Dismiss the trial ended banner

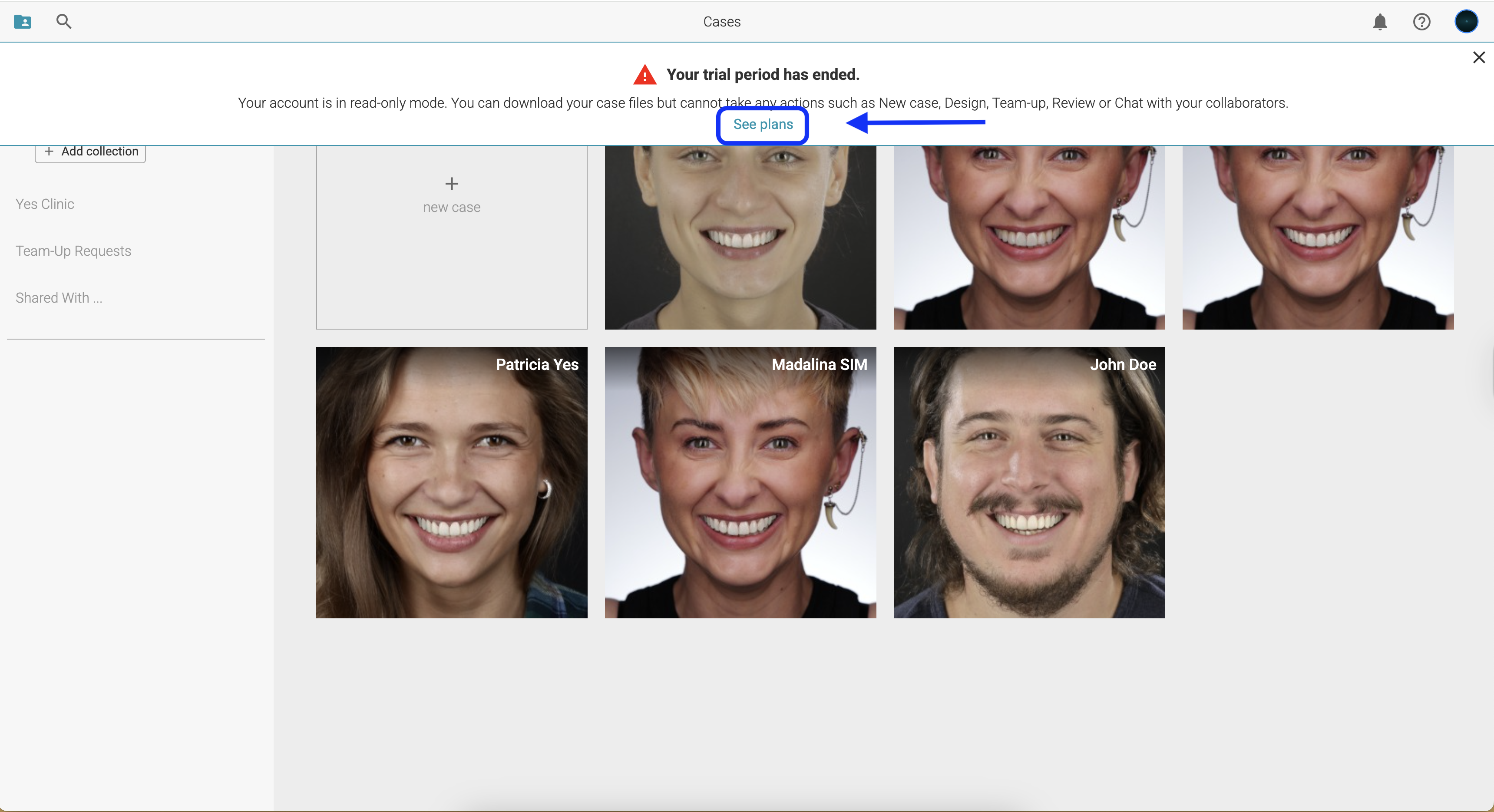pos(1478,57)
